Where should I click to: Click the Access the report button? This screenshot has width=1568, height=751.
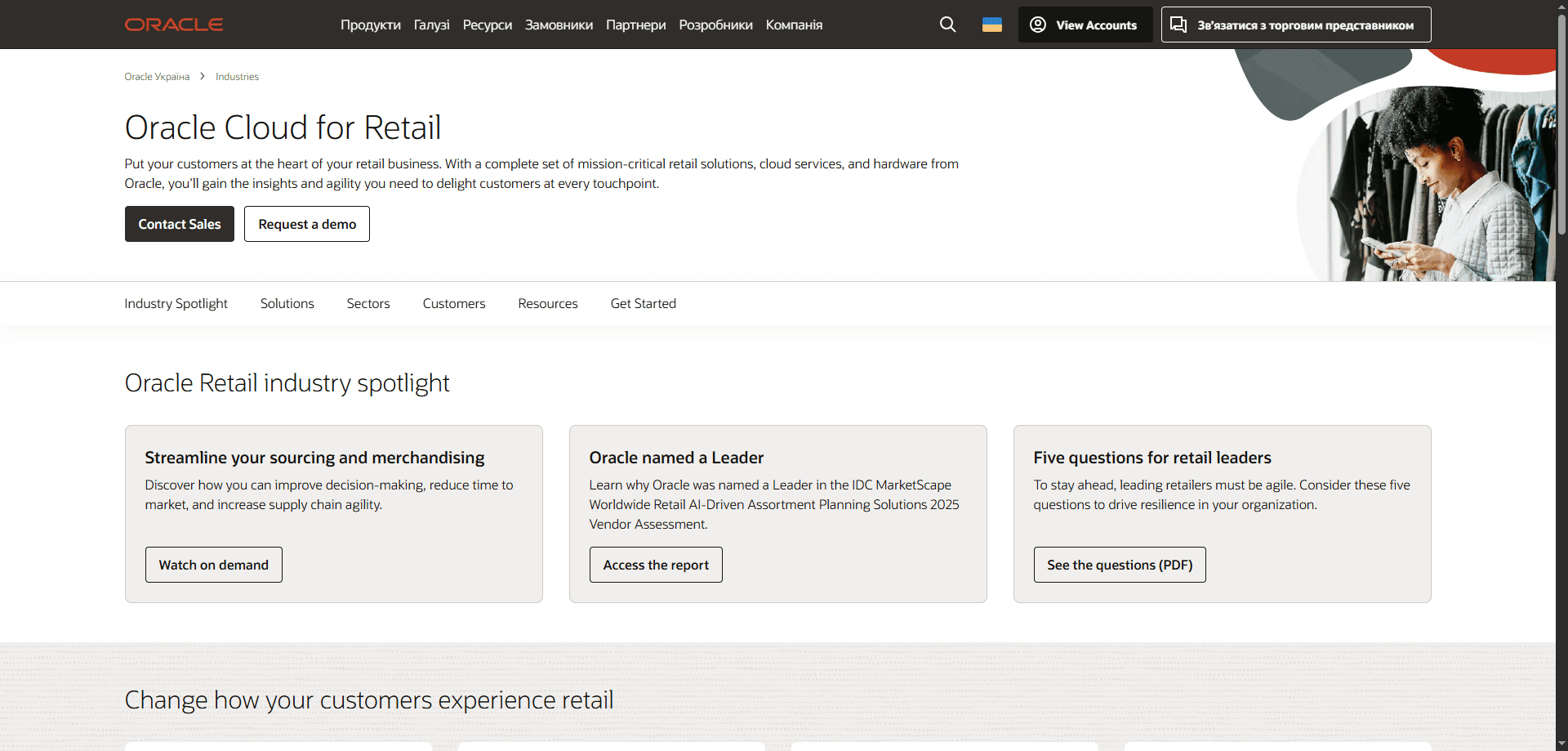(x=656, y=565)
